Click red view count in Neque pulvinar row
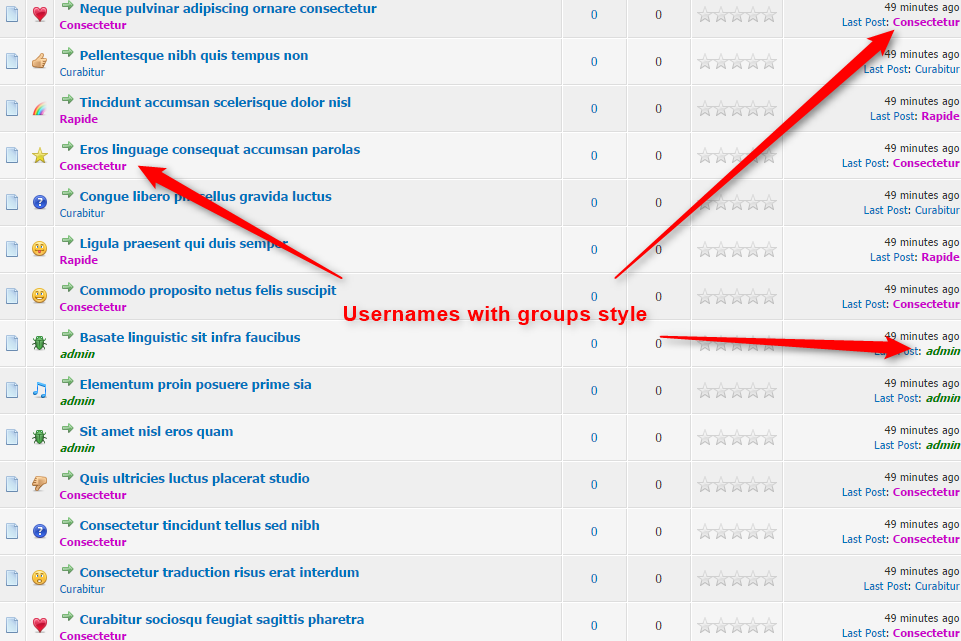Image resolution: width=961 pixels, height=641 pixels. coord(658,15)
